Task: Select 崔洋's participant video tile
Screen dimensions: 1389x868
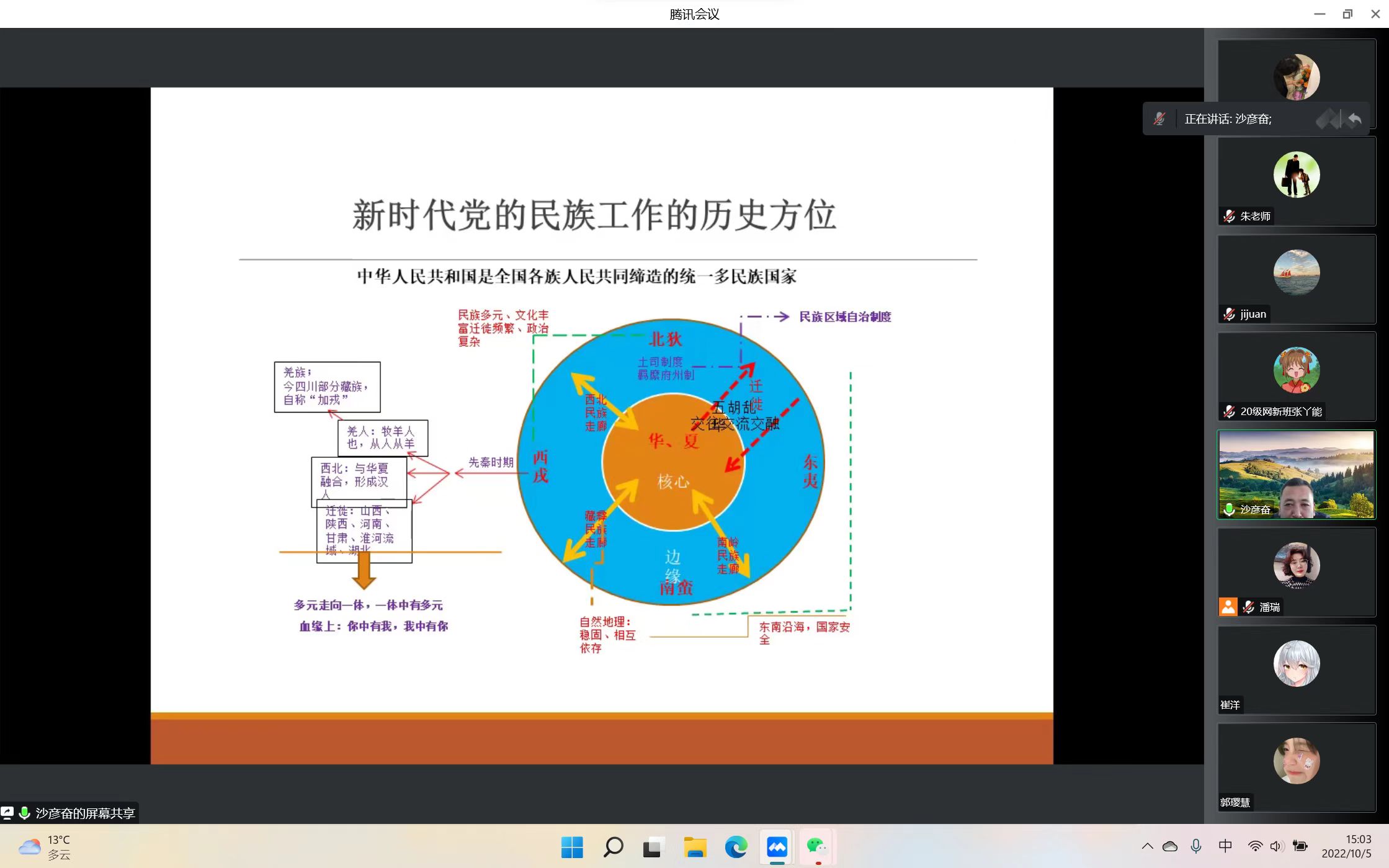Action: coord(1296,669)
